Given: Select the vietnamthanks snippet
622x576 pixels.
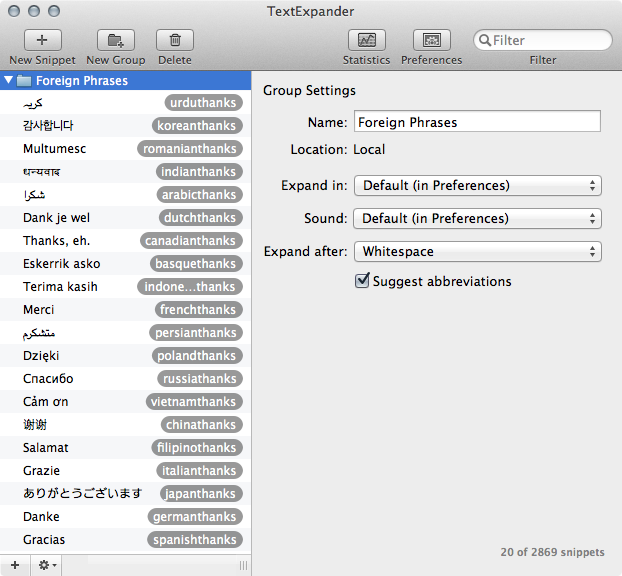Looking at the screenshot, I should click(x=125, y=401).
